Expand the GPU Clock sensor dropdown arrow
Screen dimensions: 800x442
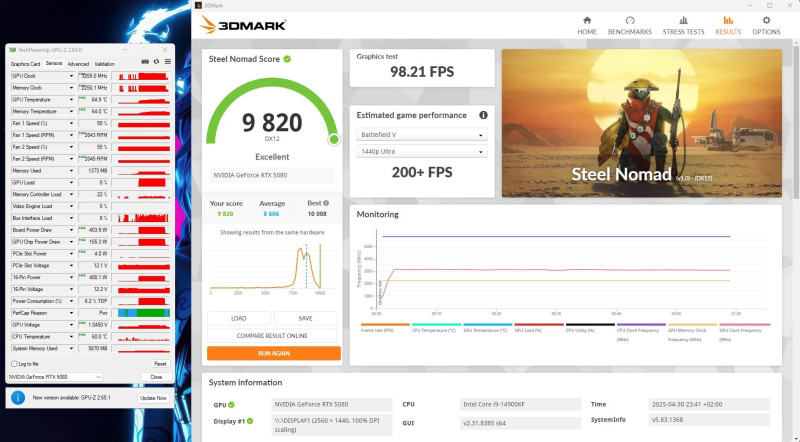point(71,76)
